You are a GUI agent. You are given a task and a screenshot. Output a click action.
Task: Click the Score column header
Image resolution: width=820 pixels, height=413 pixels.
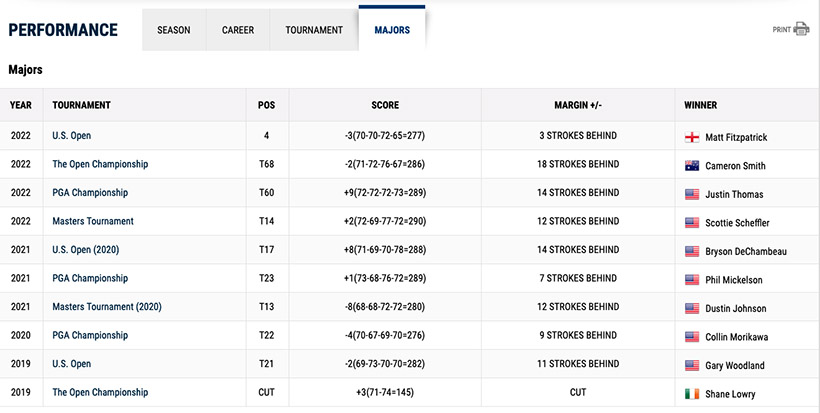385,105
